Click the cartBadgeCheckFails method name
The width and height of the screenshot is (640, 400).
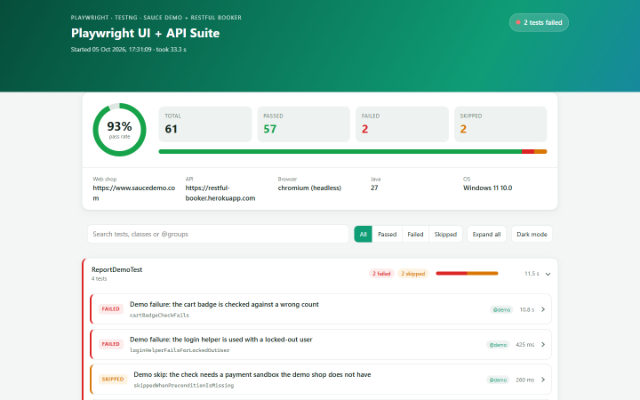click(160, 316)
